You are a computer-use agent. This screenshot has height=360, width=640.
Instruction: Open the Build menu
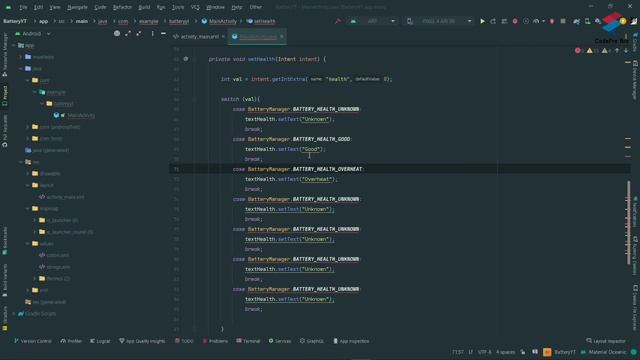pos(144,7)
